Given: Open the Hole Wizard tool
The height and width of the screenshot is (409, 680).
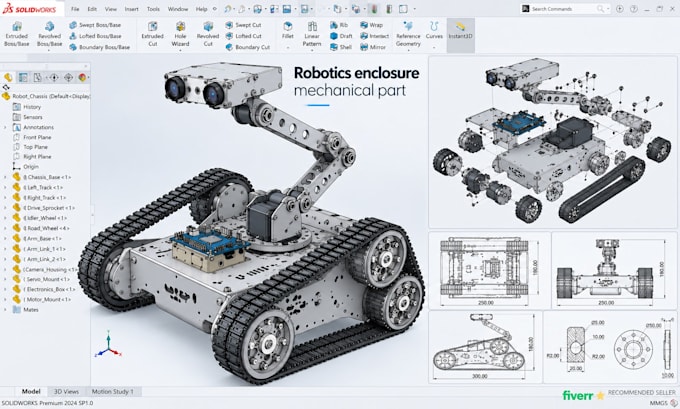Looking at the screenshot, I should pyautogui.click(x=180, y=33).
